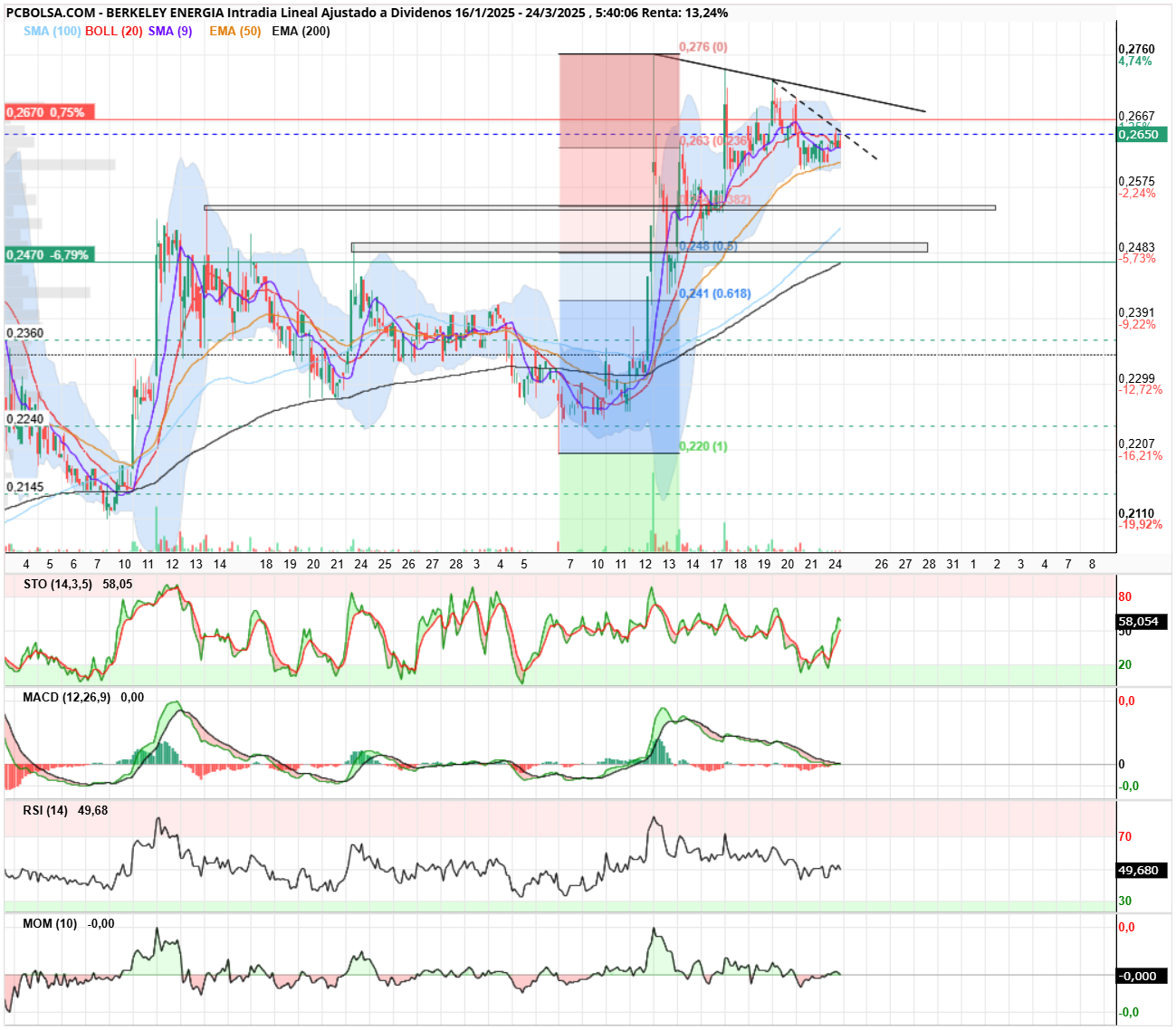Click the green 0,2470 -6,79% price tag
Screen dimensions: 1176x1030
coord(50,255)
